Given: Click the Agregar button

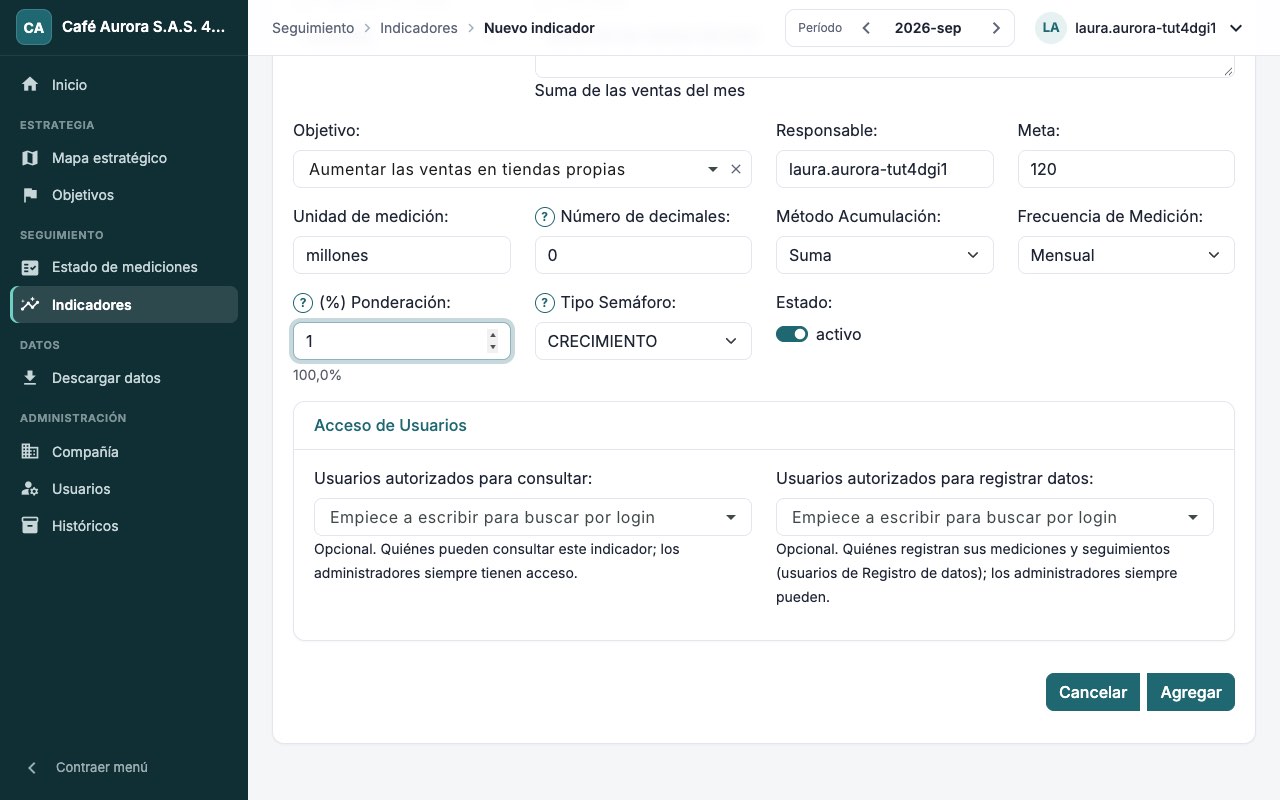Looking at the screenshot, I should [1191, 692].
